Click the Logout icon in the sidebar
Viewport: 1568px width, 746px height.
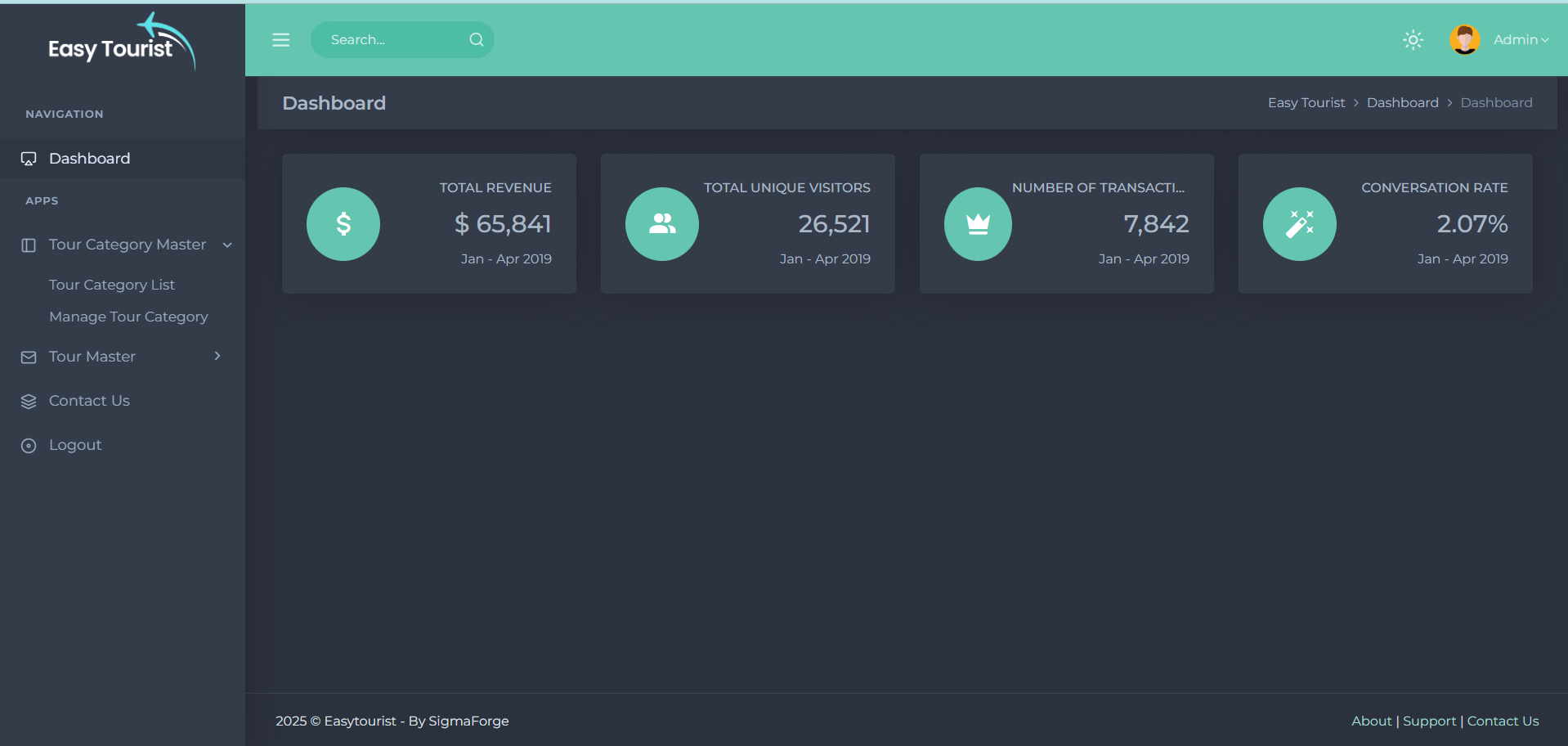point(29,444)
